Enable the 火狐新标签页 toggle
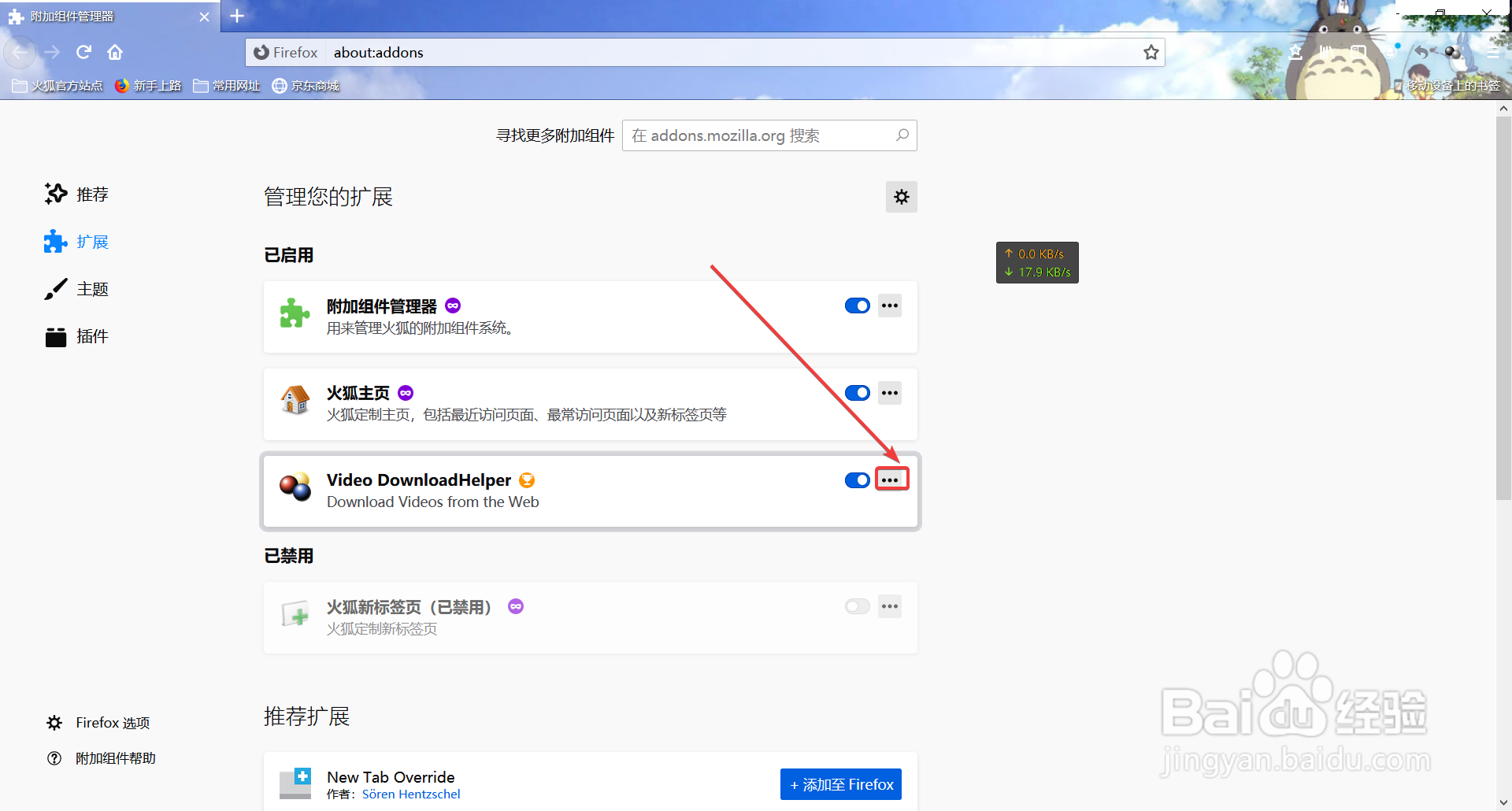This screenshot has width=1512, height=811. tap(858, 606)
